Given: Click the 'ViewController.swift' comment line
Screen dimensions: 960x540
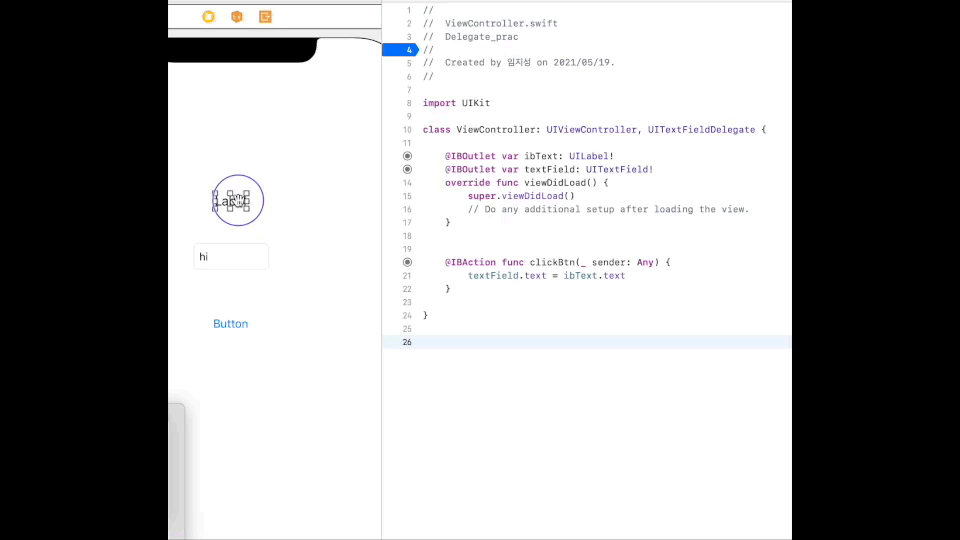Looking at the screenshot, I should tap(490, 23).
